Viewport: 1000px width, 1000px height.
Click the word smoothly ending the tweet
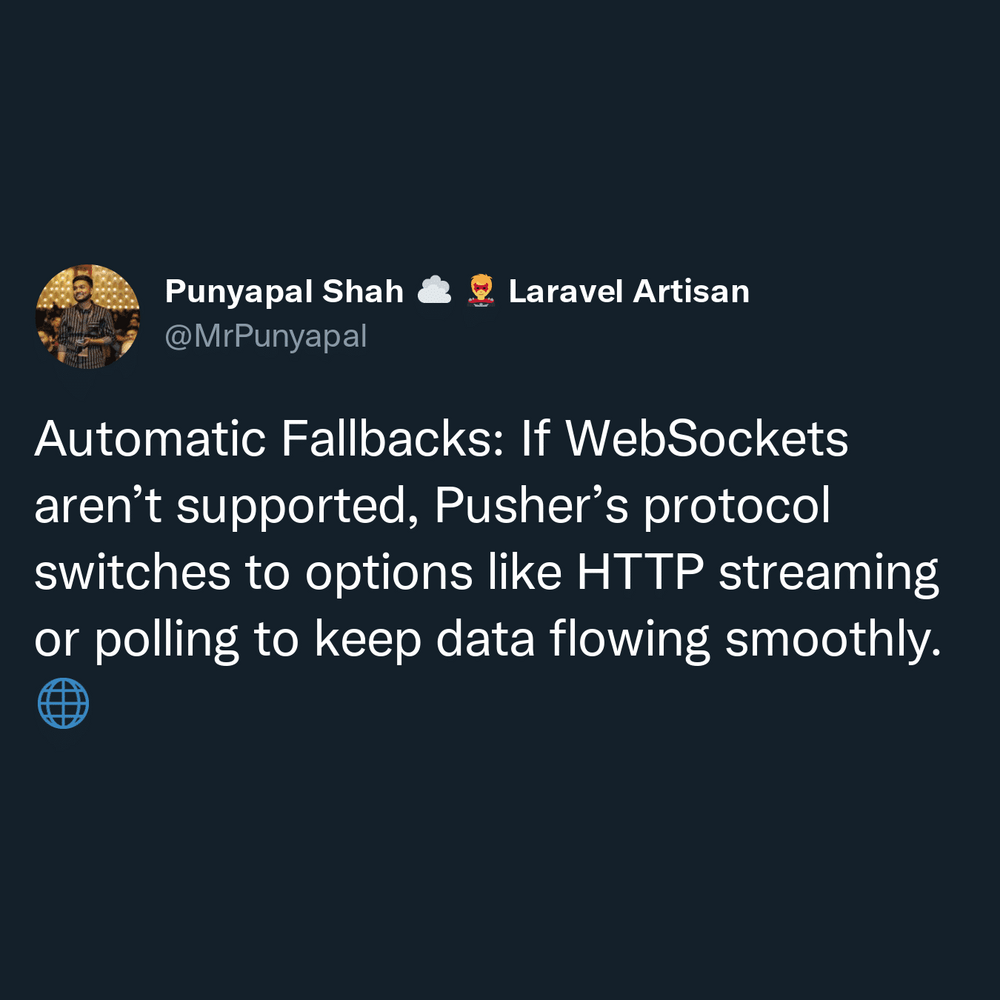click(x=833, y=642)
